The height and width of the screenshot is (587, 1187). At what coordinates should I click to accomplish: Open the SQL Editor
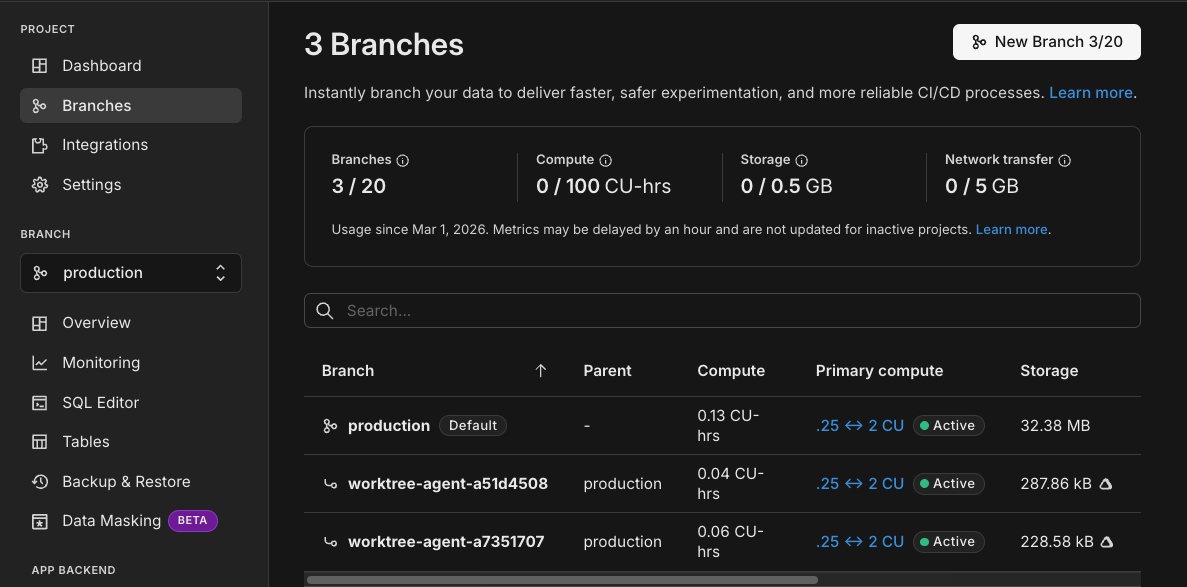click(x=131, y=402)
